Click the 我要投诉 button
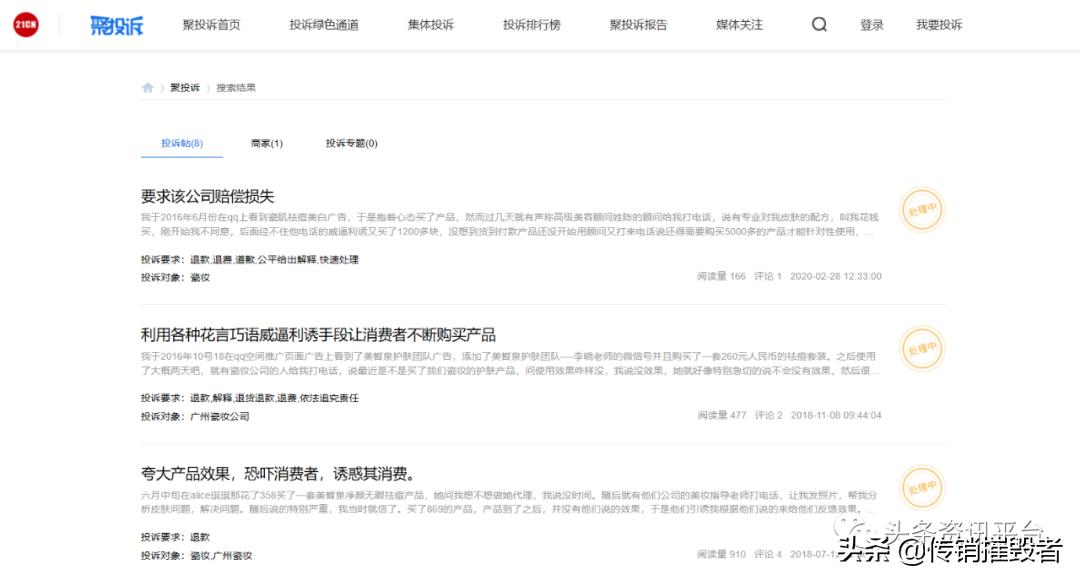The width and height of the screenshot is (1080, 581). (937, 24)
